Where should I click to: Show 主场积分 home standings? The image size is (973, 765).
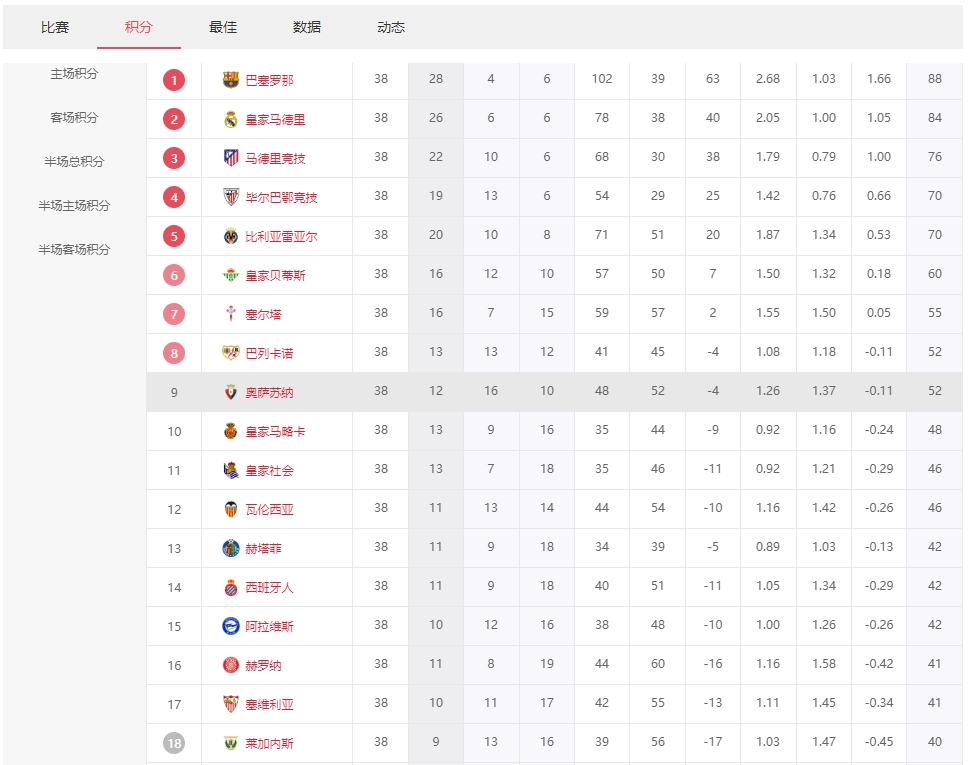[x=75, y=74]
